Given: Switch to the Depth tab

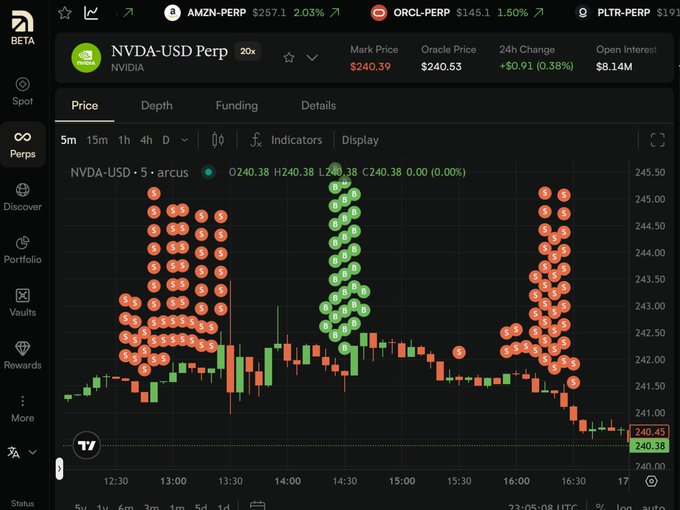Looking at the screenshot, I should point(157,105).
